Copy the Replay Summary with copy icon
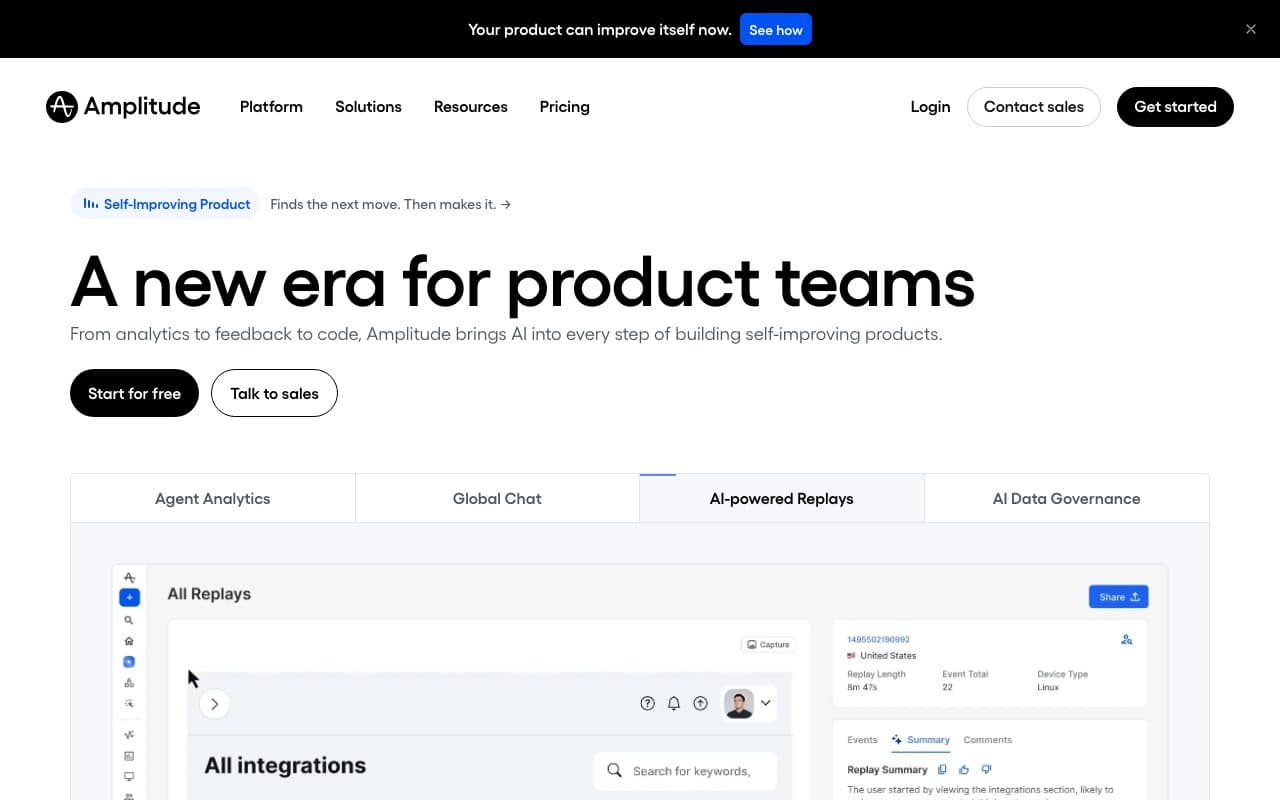Image resolution: width=1280 pixels, height=800 pixels. 942,770
